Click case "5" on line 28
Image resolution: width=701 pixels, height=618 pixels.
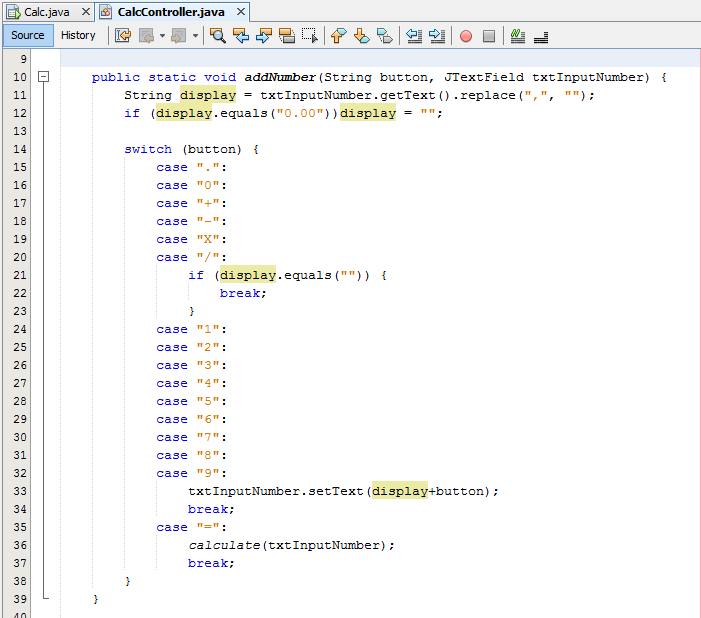click(x=191, y=402)
